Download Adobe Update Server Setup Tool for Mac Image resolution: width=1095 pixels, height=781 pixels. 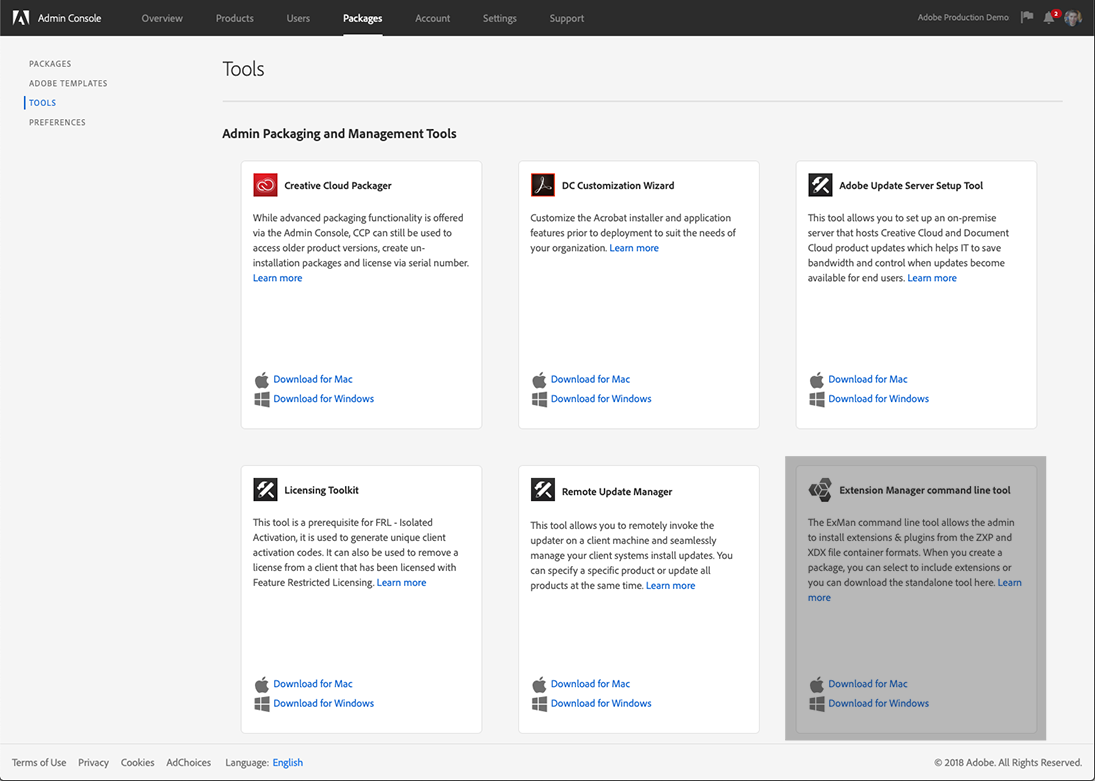click(x=867, y=379)
